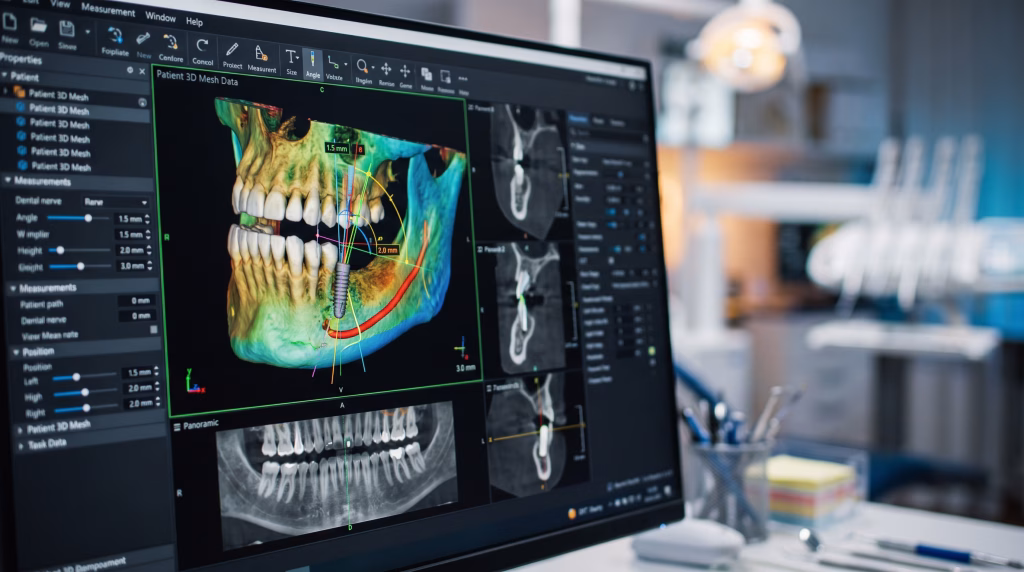Click the Patient 3D Mesh Data title
The image size is (1024, 572).
click(197, 78)
